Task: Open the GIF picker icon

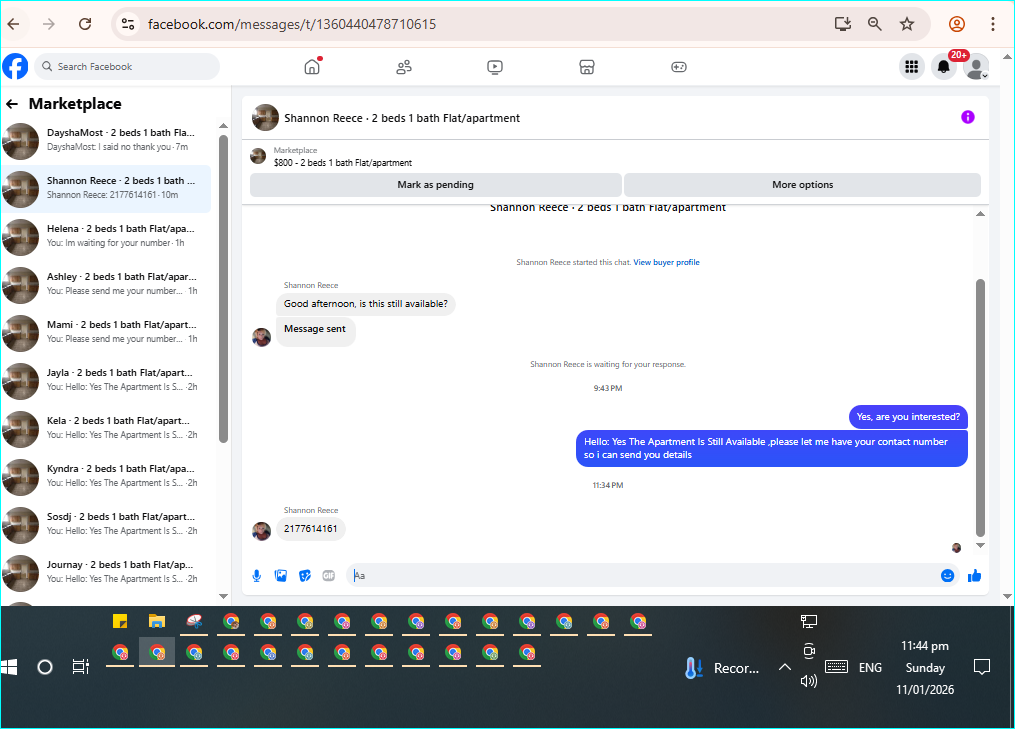Action: tap(329, 576)
